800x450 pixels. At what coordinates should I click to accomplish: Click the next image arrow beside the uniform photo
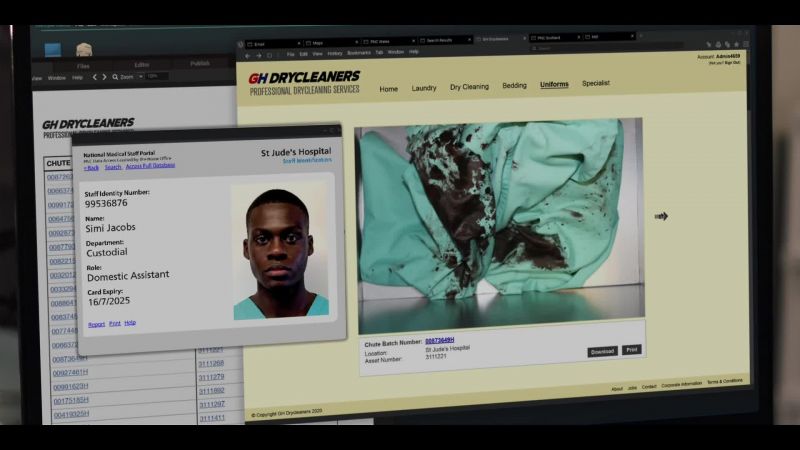pos(661,216)
